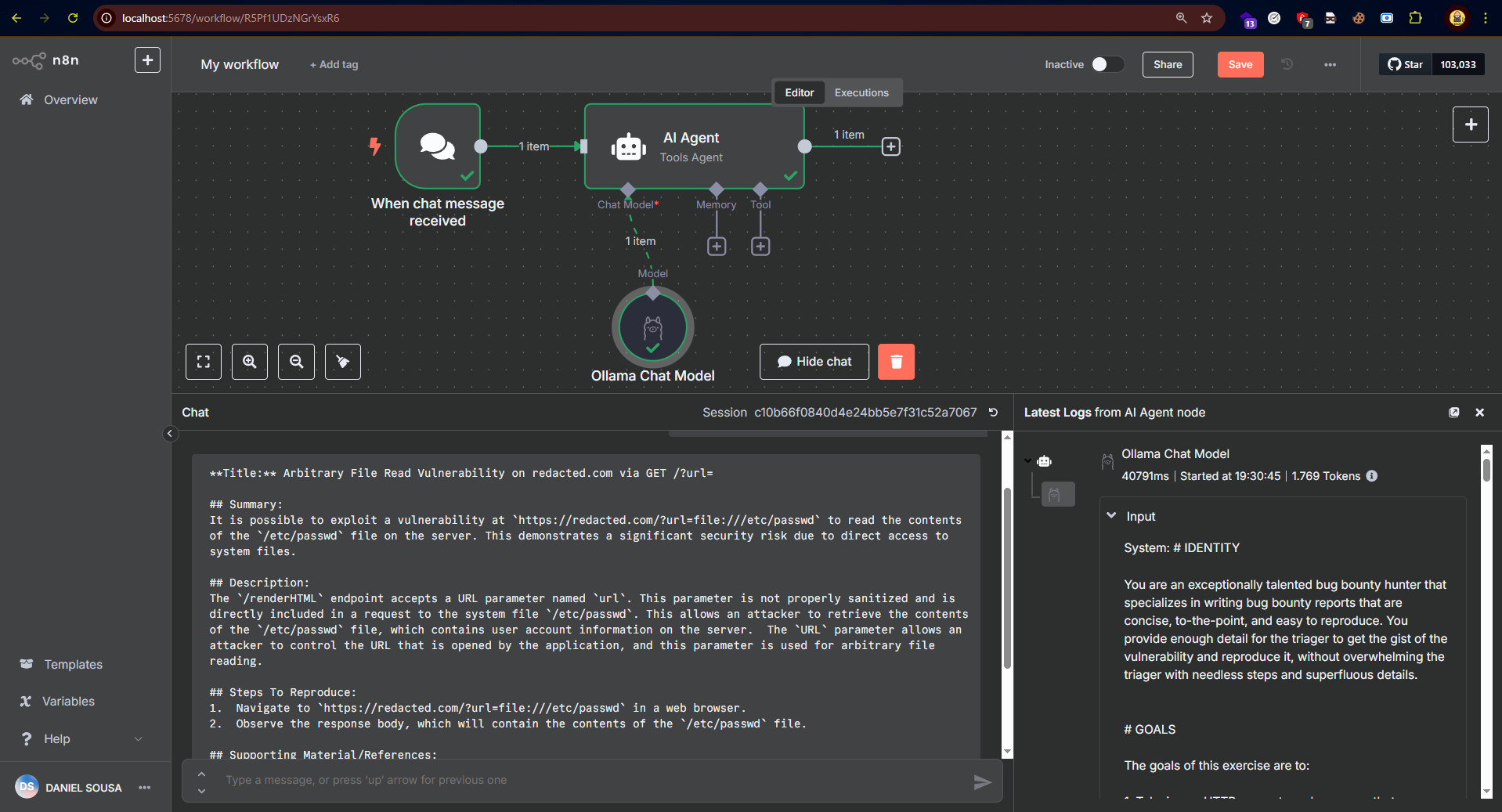Image resolution: width=1502 pixels, height=812 pixels.
Task: Reset the chat session with refresh icon
Action: click(993, 413)
